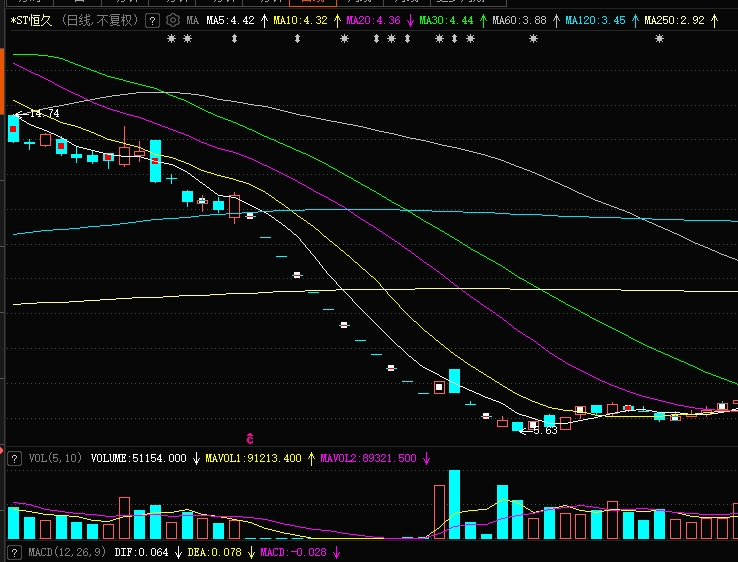Select the MA60:3.88 moving average value
This screenshot has width=738, height=562.
519,21
